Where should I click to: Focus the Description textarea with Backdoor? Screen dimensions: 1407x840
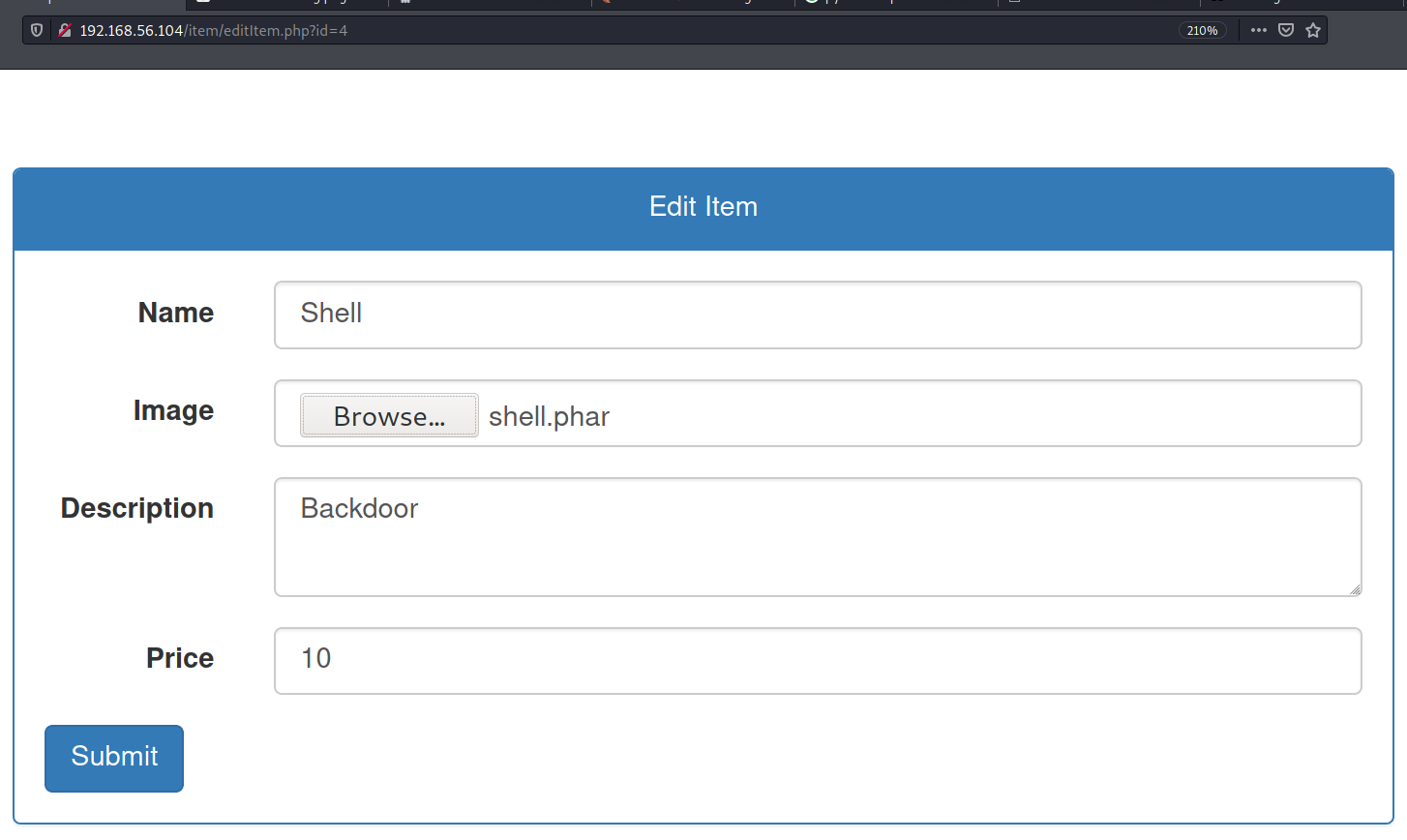(818, 536)
